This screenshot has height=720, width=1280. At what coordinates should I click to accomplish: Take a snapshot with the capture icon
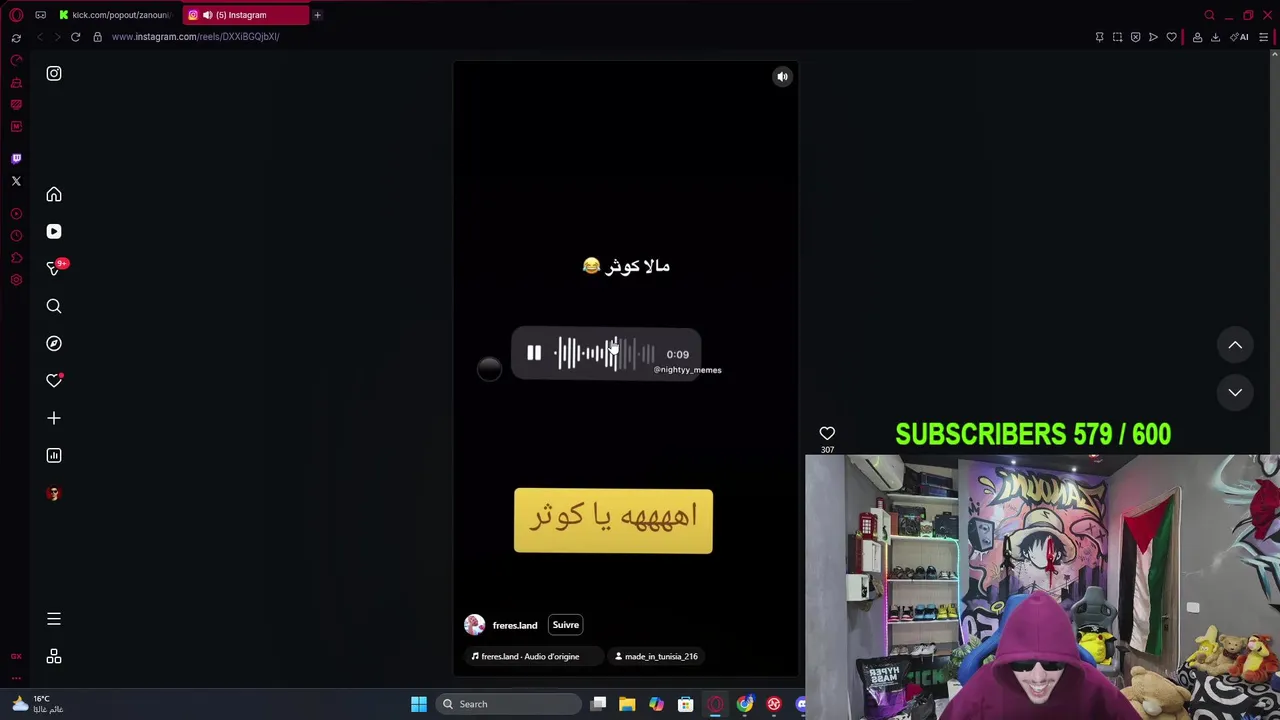1117,37
